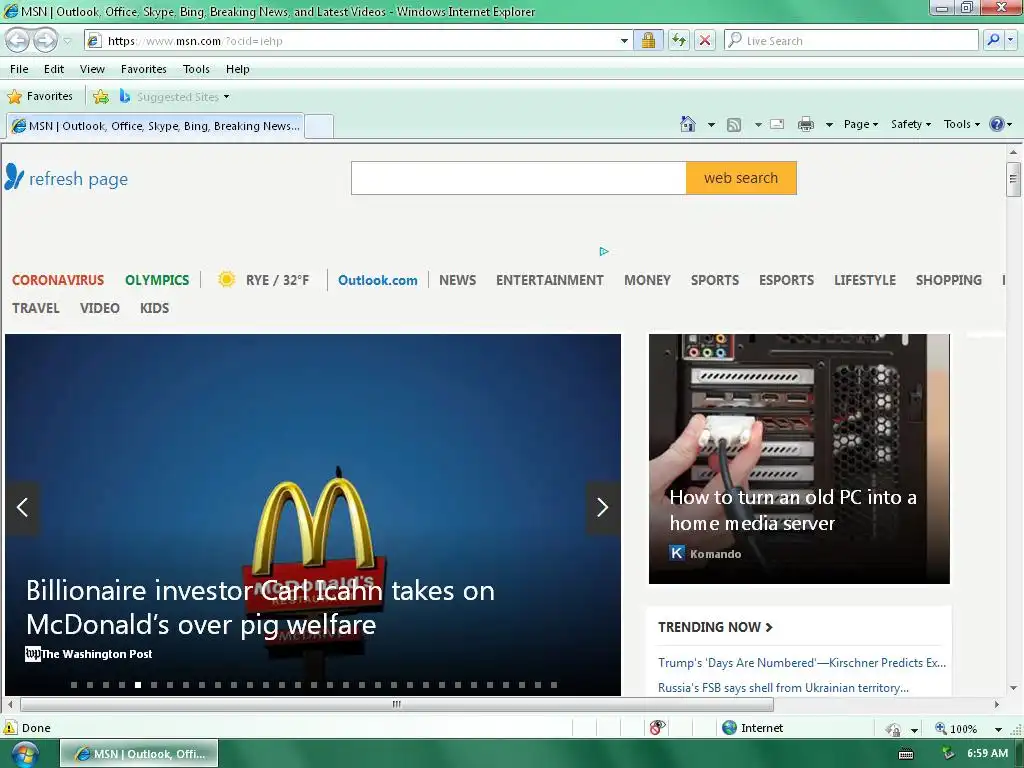Open the View menu

(92, 69)
